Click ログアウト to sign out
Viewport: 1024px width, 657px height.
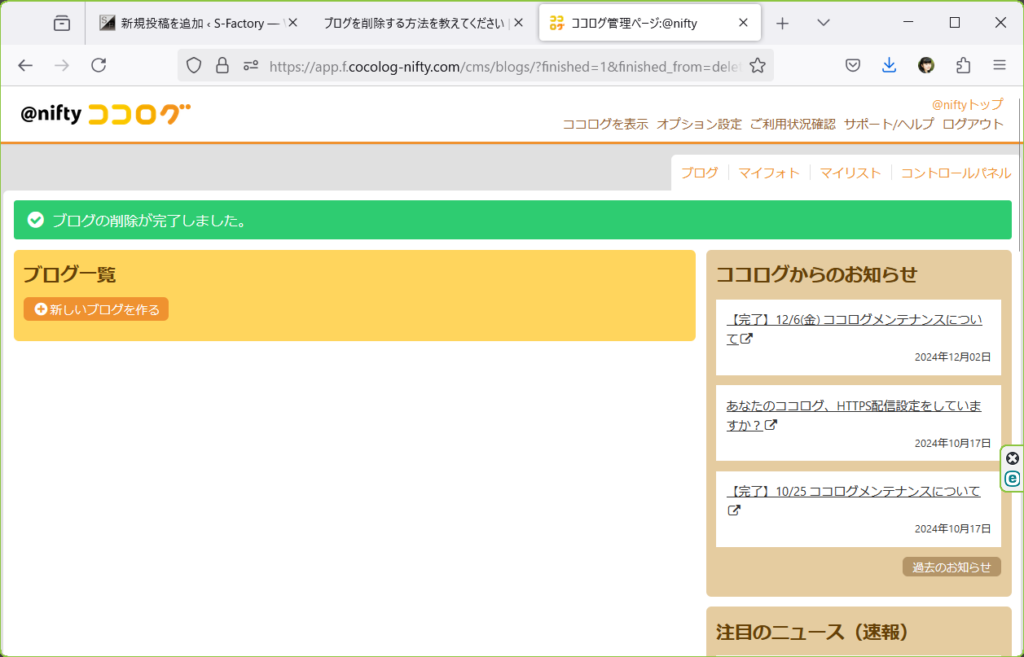[x=972, y=124]
